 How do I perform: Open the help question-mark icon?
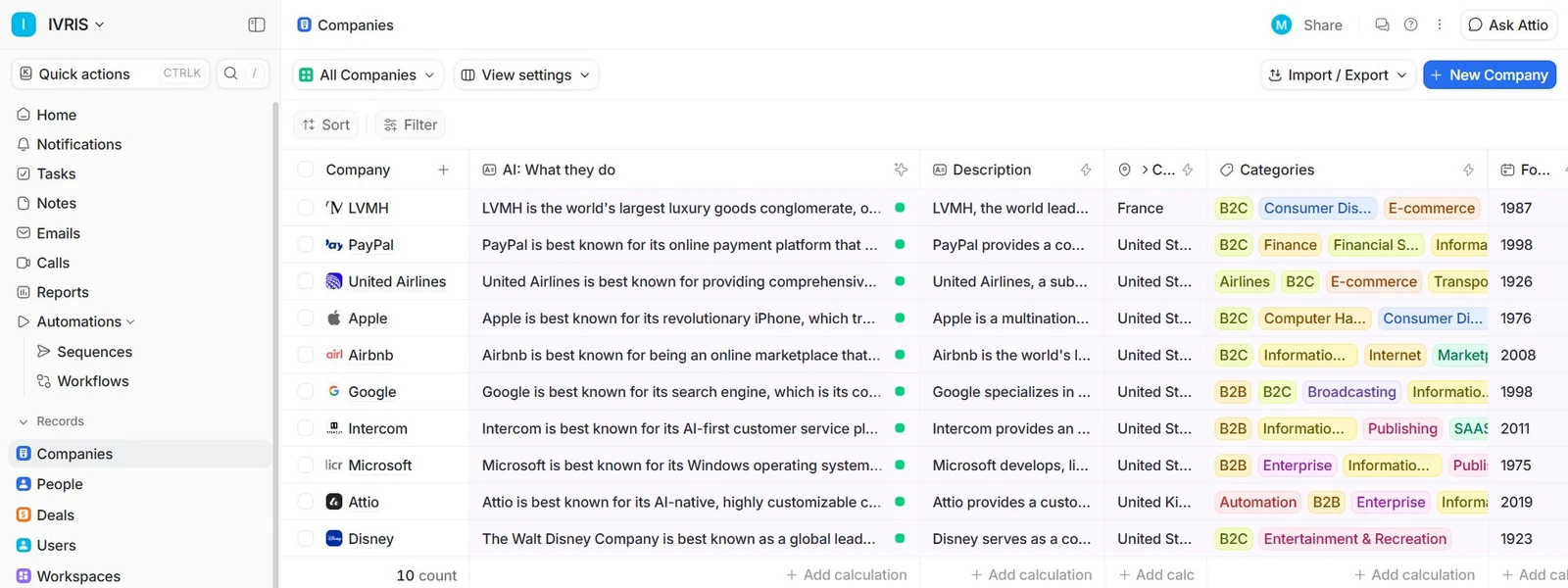pyautogui.click(x=1411, y=24)
